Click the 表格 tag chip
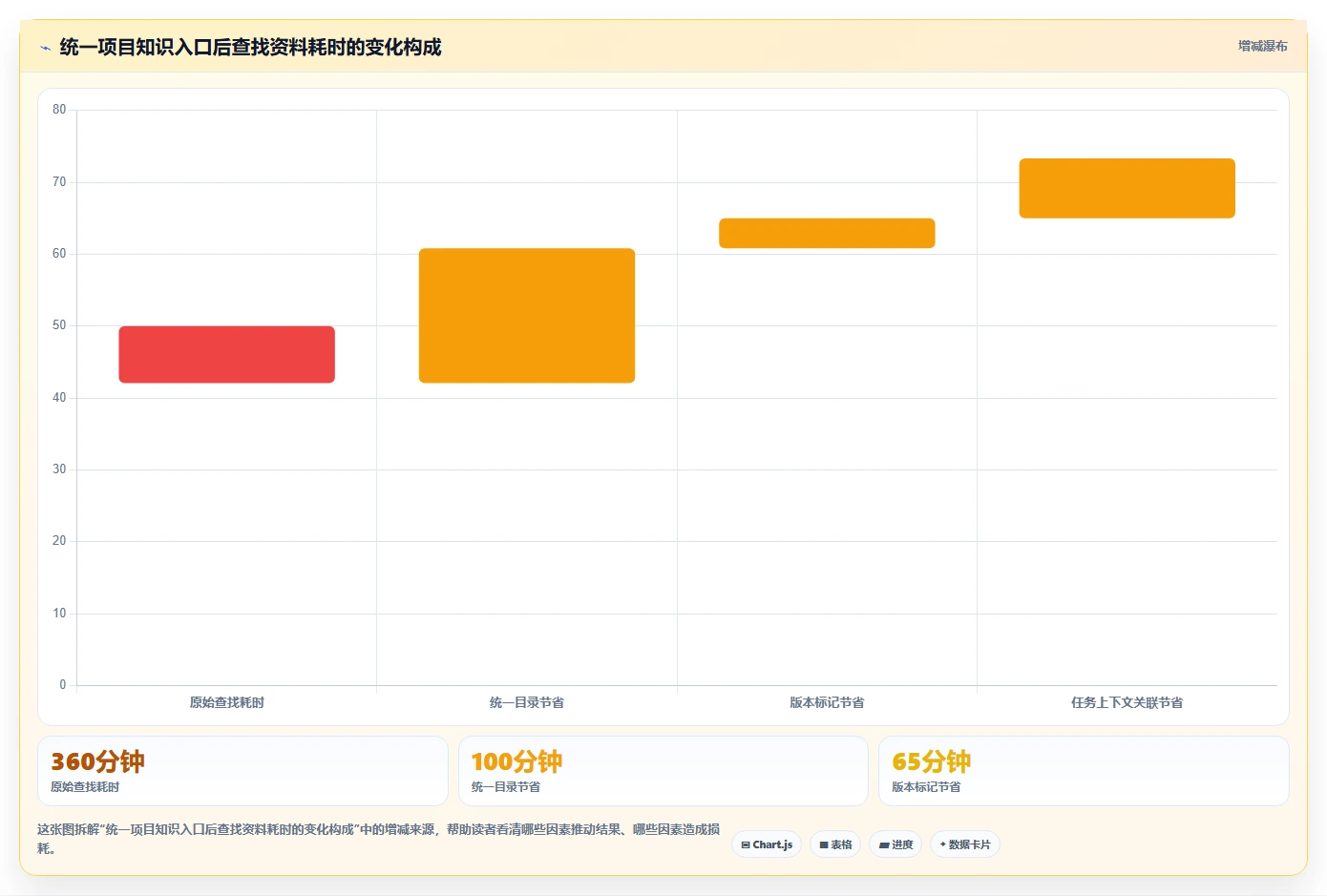1327x896 pixels. click(x=835, y=844)
